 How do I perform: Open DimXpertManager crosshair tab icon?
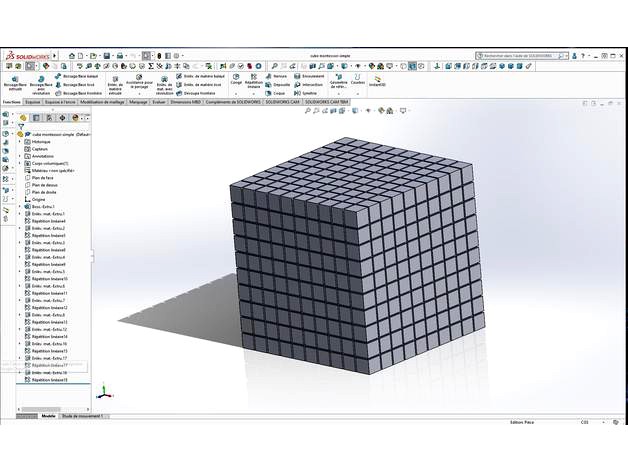point(62,117)
